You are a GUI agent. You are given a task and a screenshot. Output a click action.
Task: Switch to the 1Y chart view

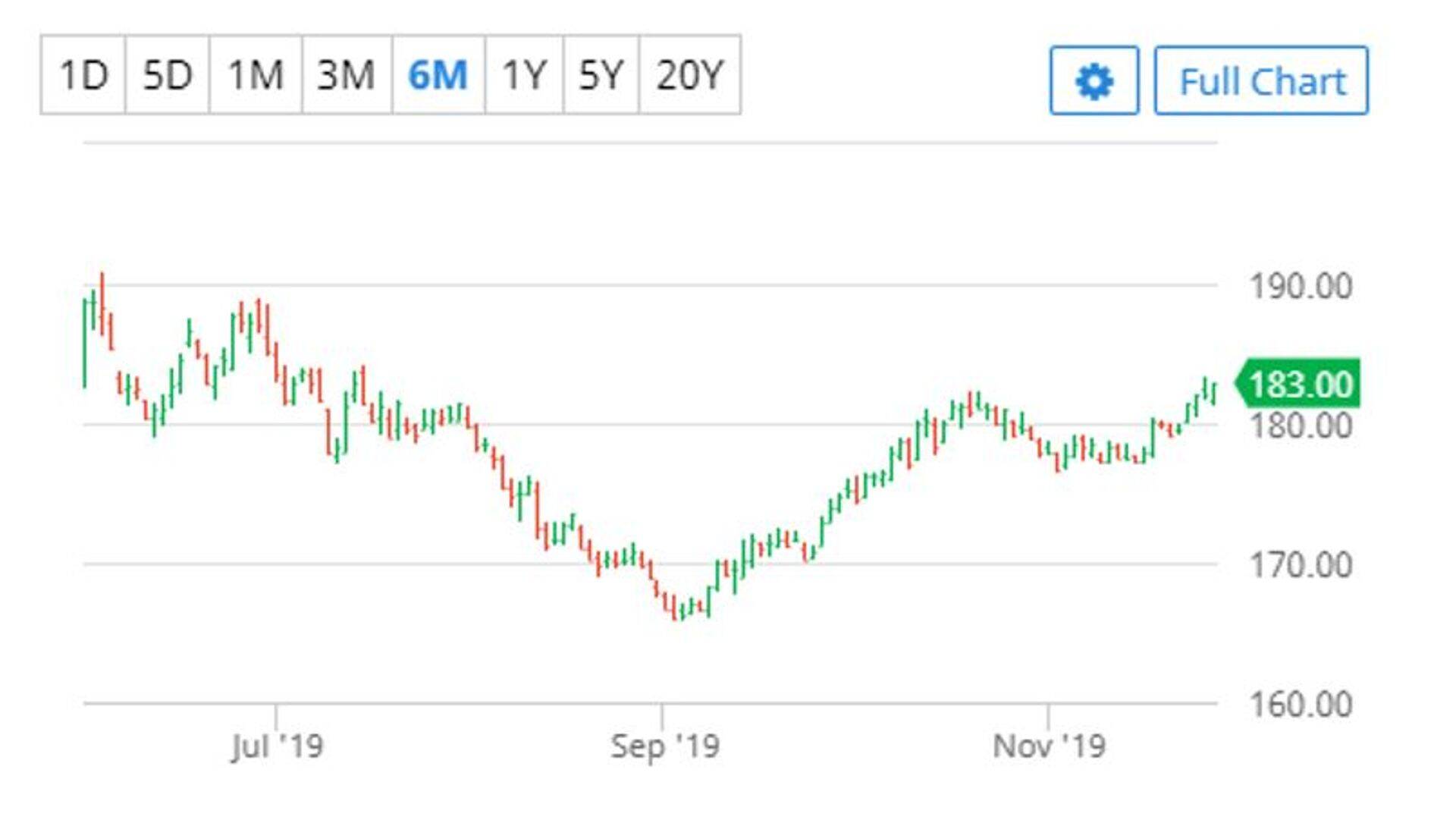(524, 75)
